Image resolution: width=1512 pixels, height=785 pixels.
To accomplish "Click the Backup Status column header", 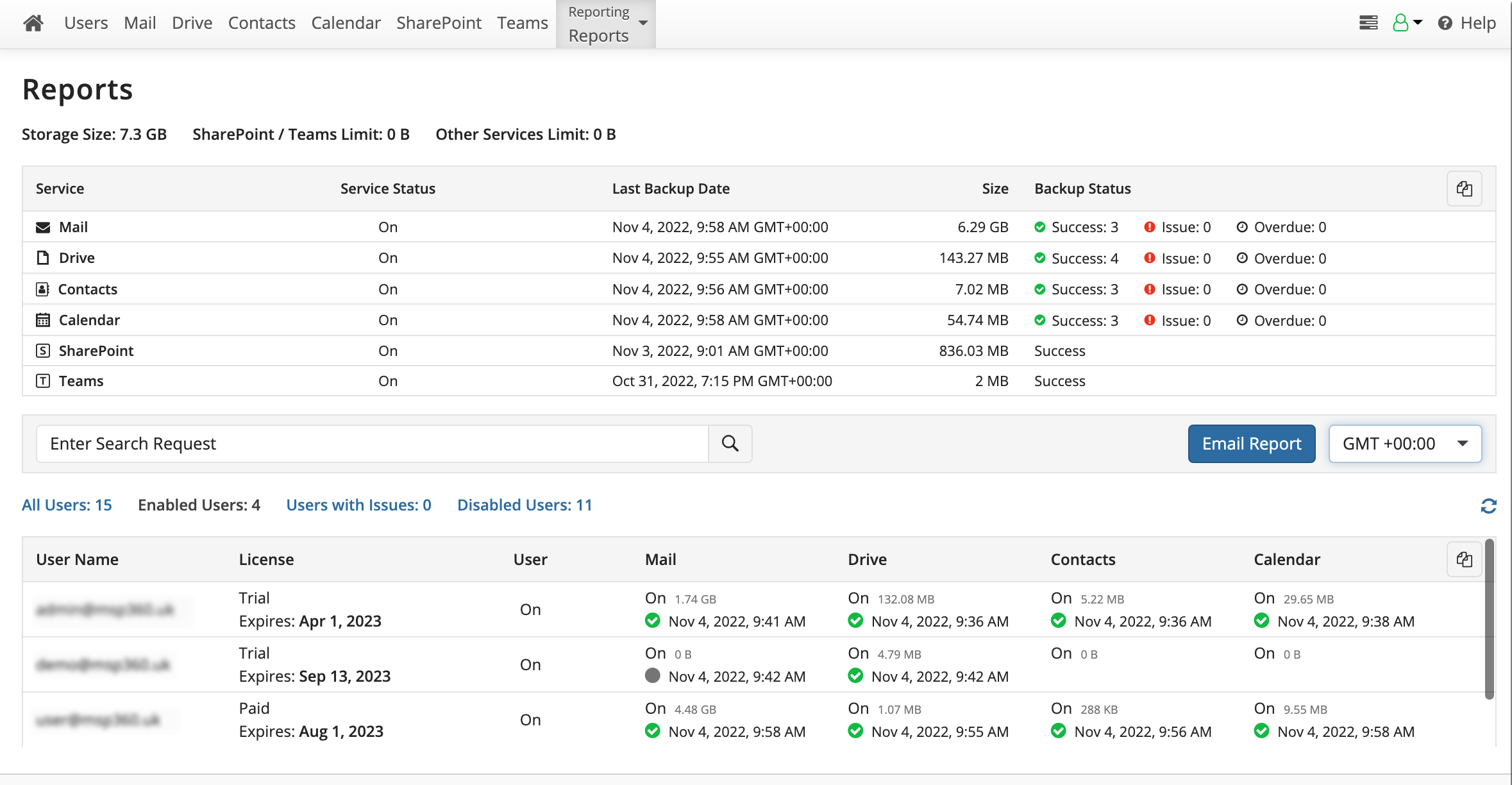I will point(1082,189).
